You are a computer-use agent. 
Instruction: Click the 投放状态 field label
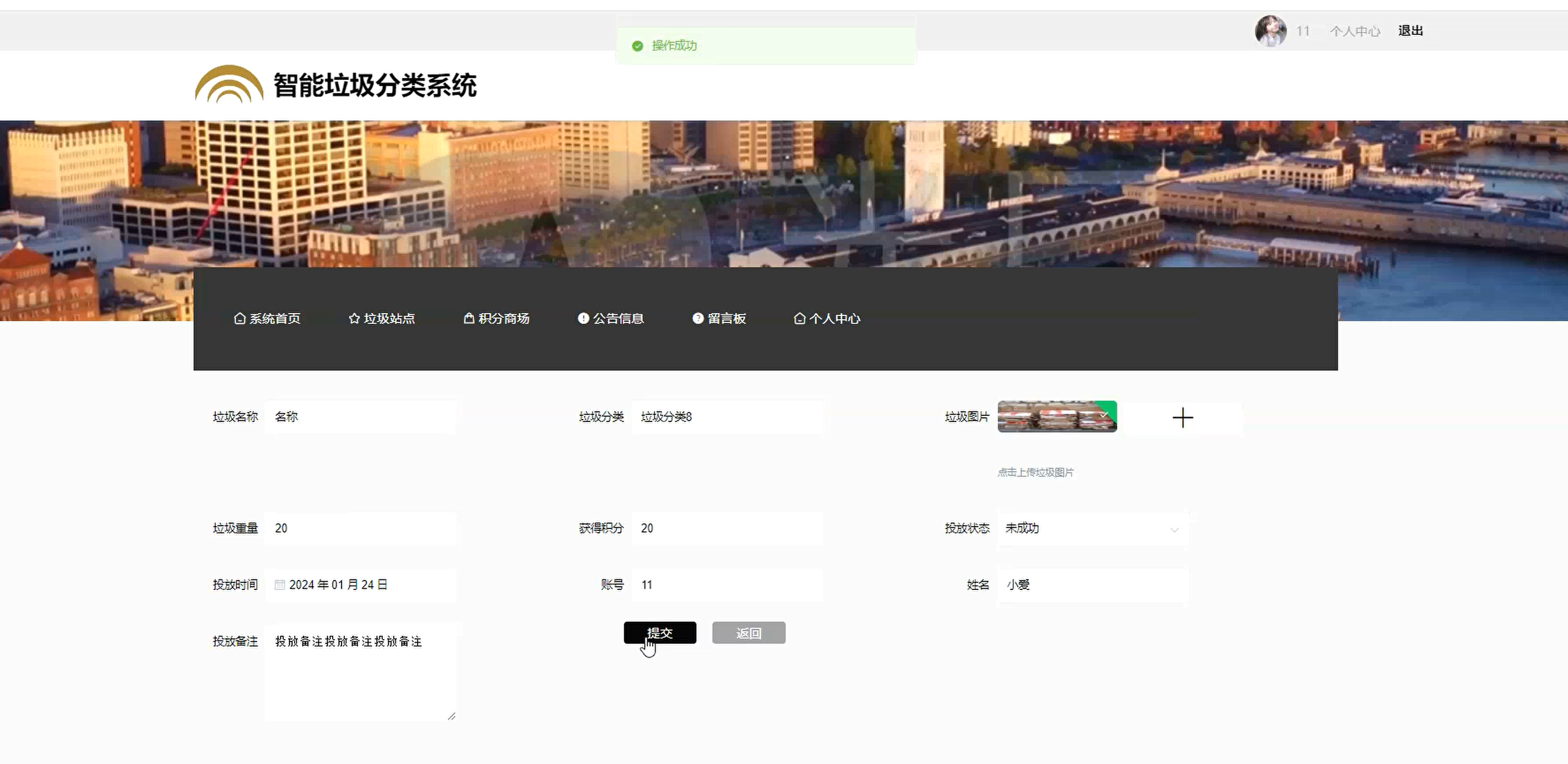(x=967, y=528)
